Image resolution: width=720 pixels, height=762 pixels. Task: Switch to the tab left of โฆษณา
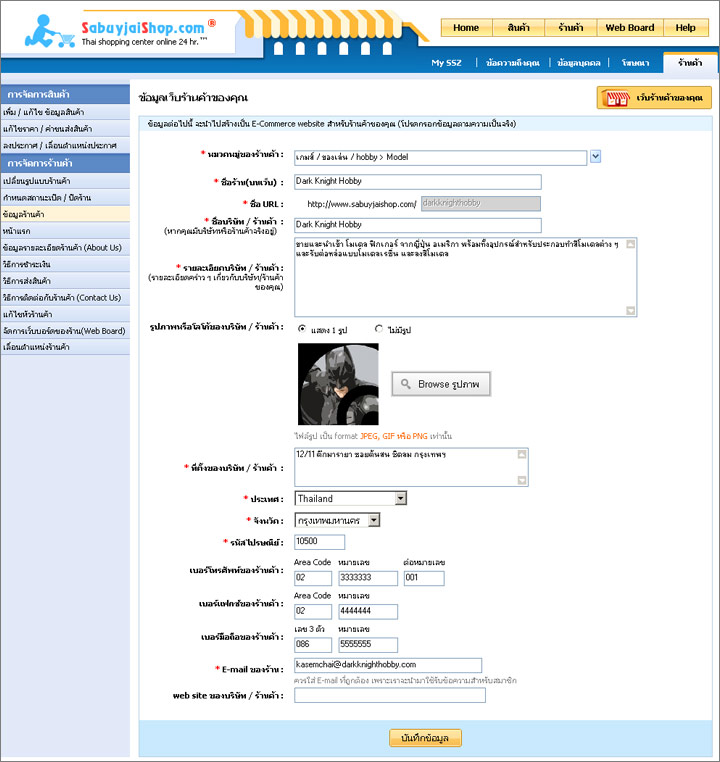[579, 63]
